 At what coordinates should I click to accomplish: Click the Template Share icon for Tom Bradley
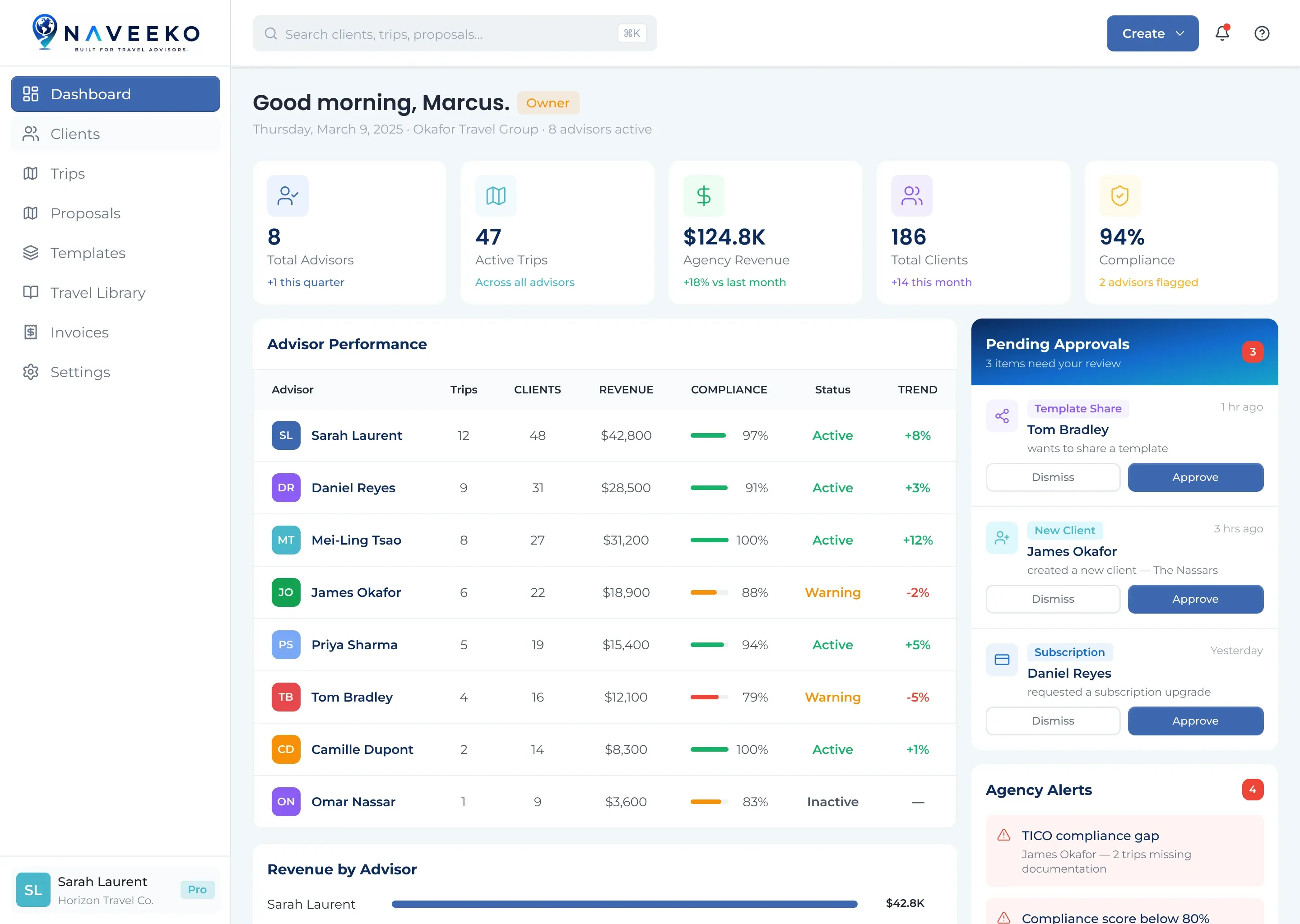1002,416
